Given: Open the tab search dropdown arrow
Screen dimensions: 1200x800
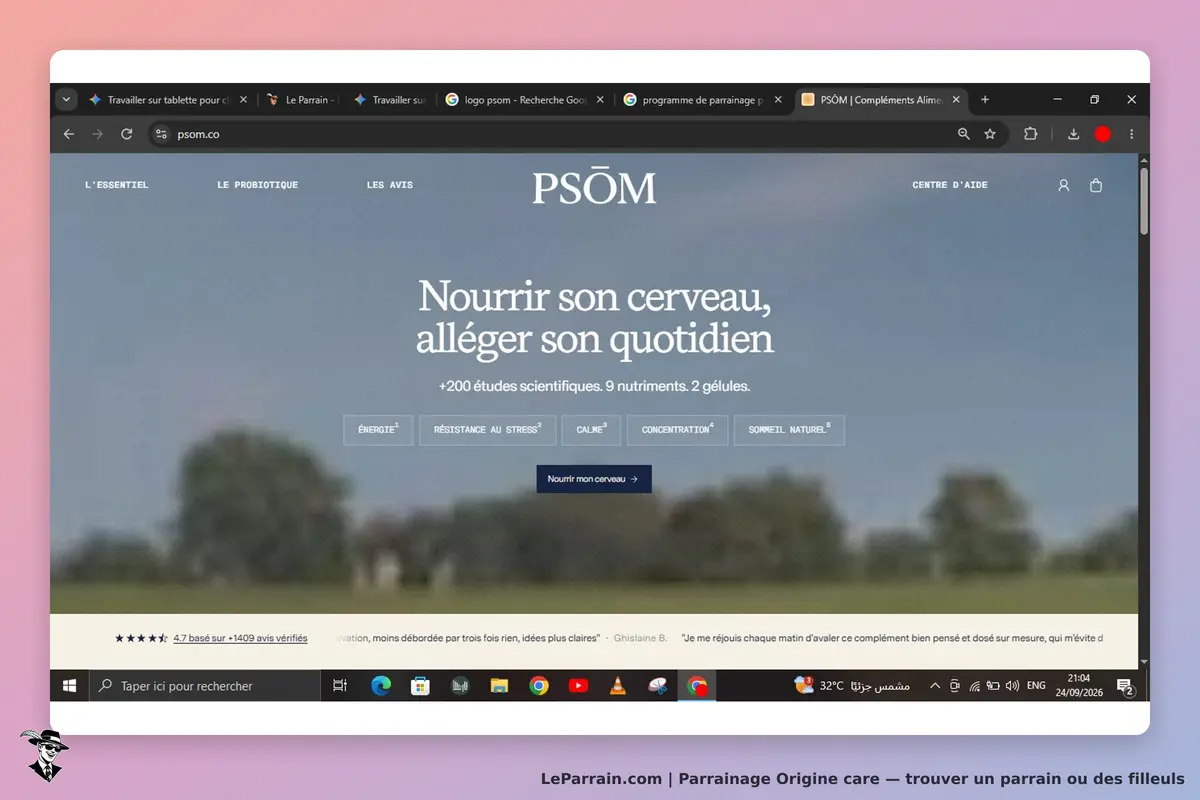Looking at the screenshot, I should (66, 100).
